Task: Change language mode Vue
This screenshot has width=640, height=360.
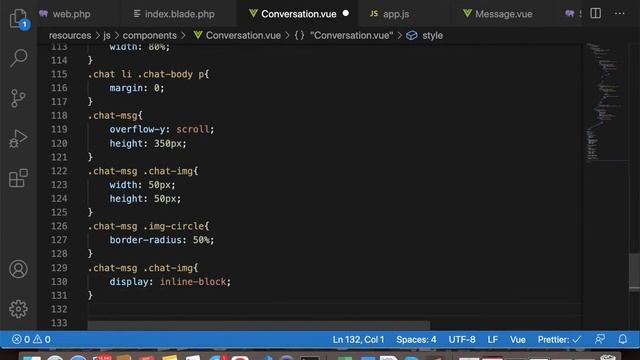Action: click(518, 340)
